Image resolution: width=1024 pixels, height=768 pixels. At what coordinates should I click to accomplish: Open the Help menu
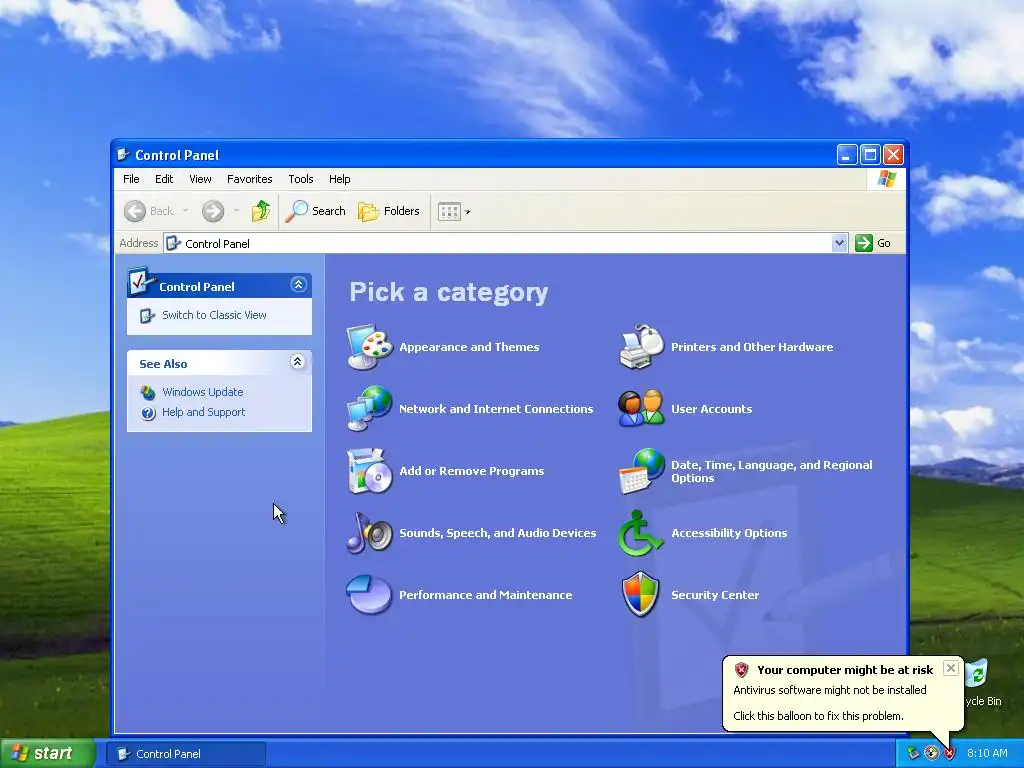point(340,179)
